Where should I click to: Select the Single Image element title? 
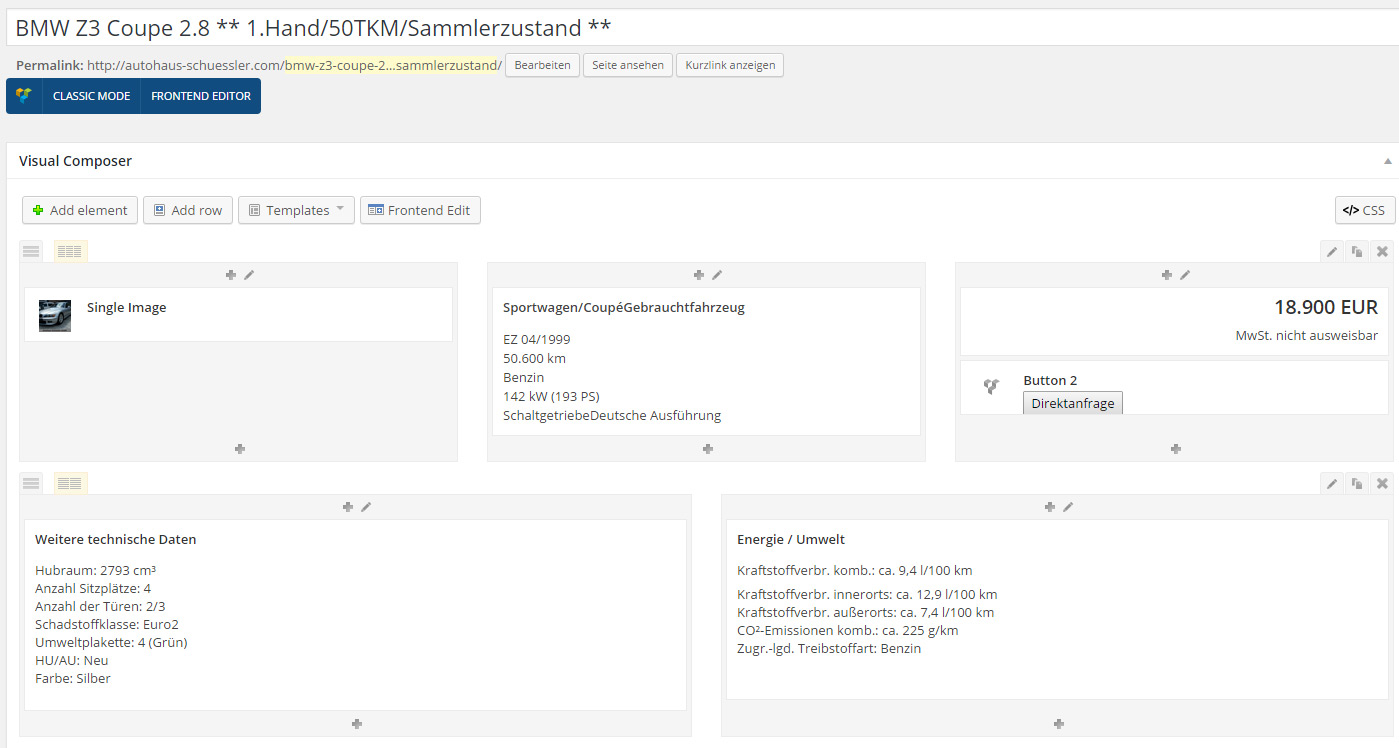click(x=127, y=308)
